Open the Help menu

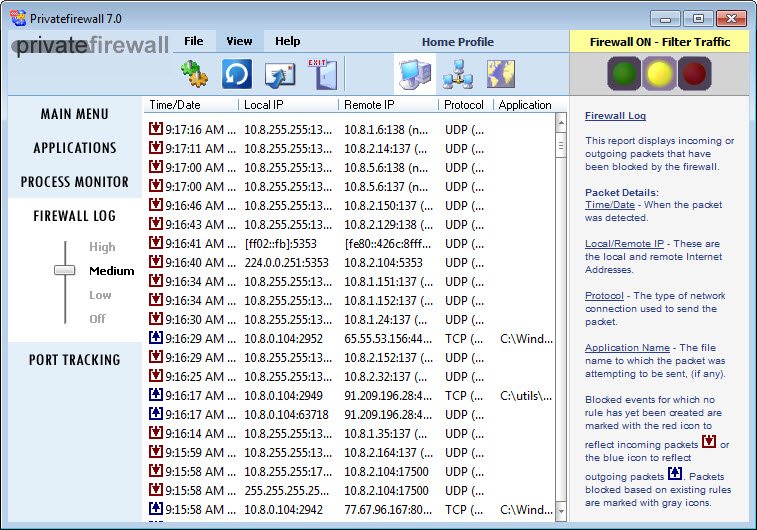click(288, 42)
